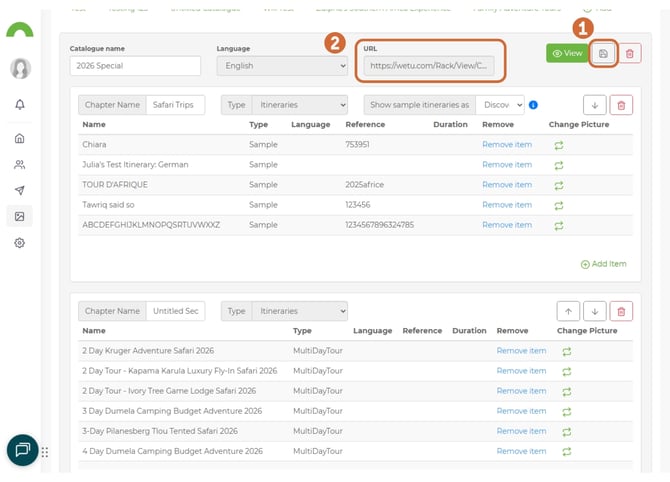Image resolution: width=670 pixels, height=482 pixels.
Task: Click the Catalogue name field
Action: (135, 66)
